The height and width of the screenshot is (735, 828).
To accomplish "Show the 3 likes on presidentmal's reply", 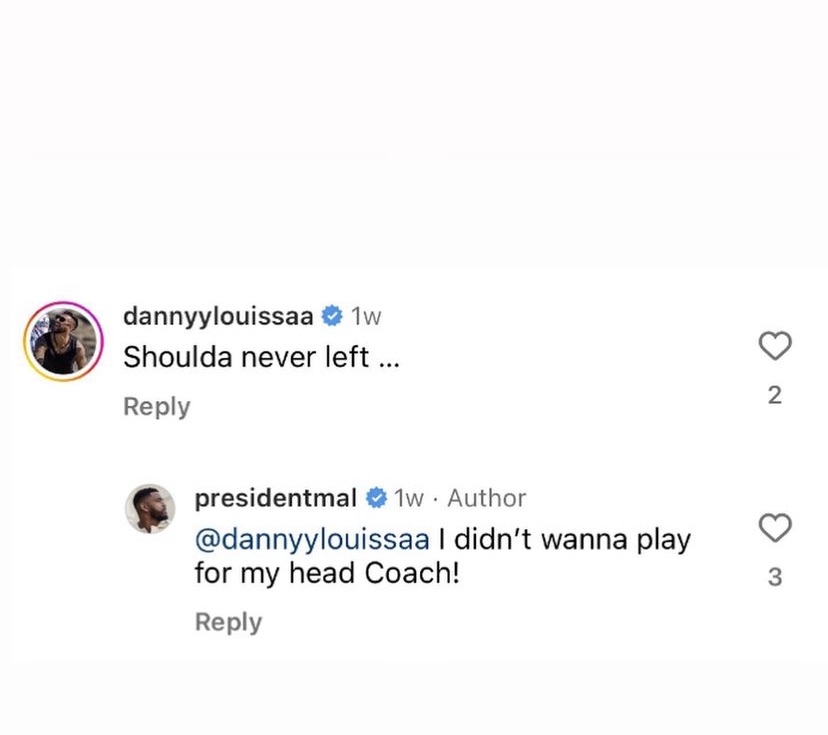I will point(775,577).
